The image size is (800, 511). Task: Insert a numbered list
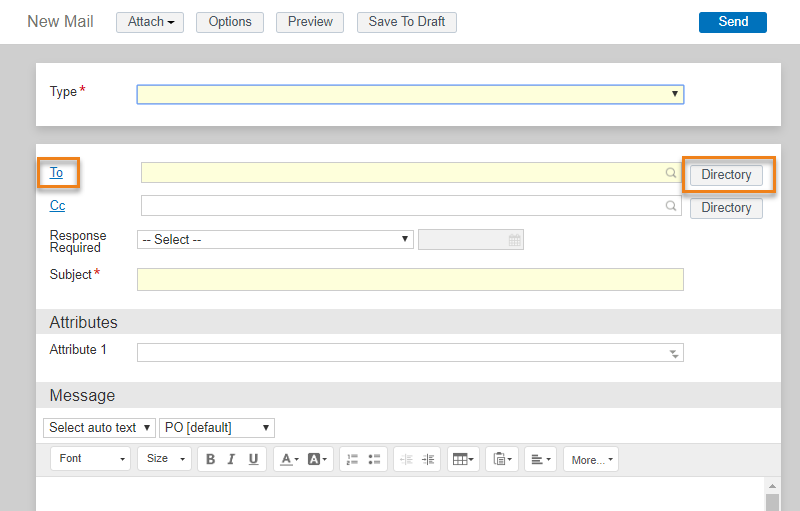(x=352, y=459)
